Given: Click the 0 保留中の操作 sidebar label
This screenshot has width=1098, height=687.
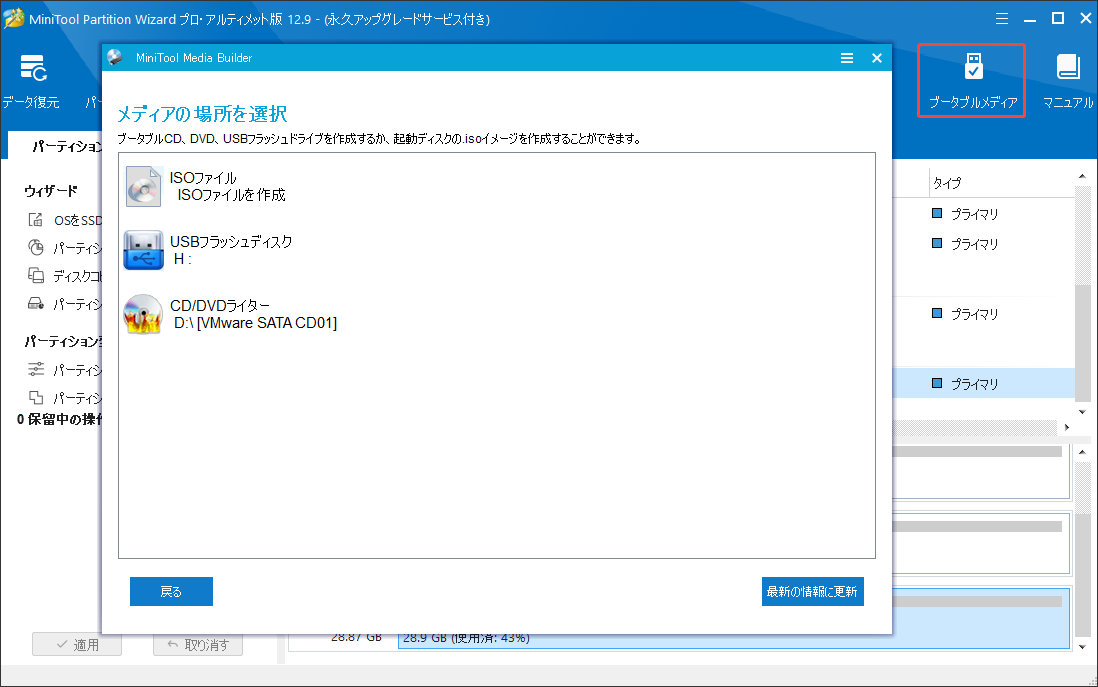Looking at the screenshot, I should point(59,419).
